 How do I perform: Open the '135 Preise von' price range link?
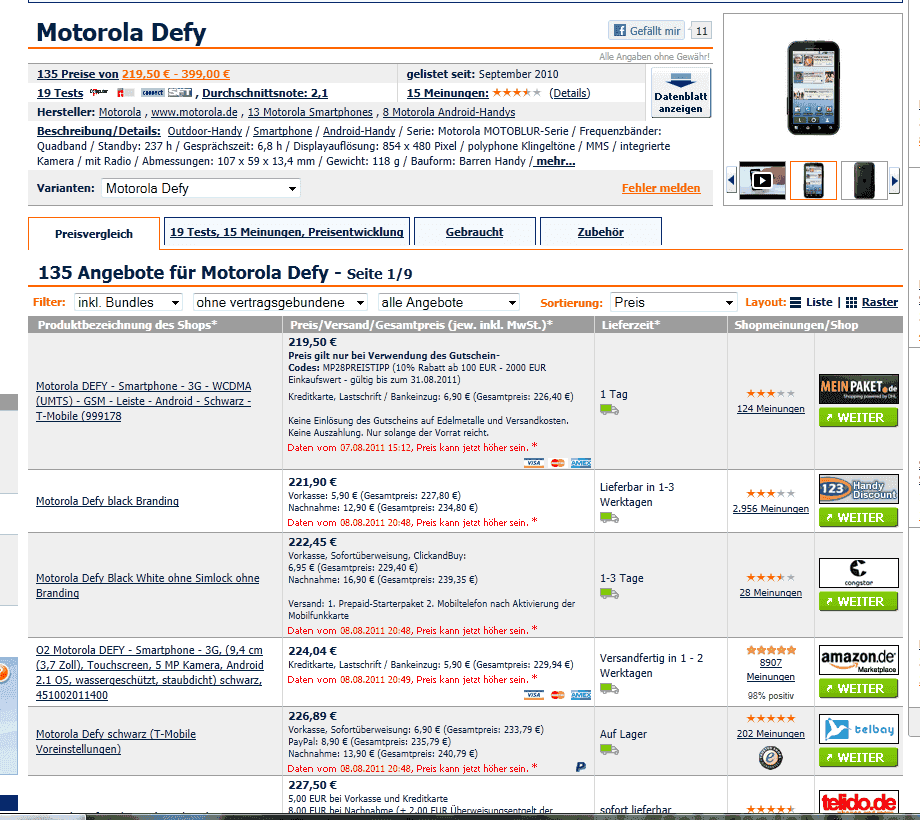pos(134,74)
